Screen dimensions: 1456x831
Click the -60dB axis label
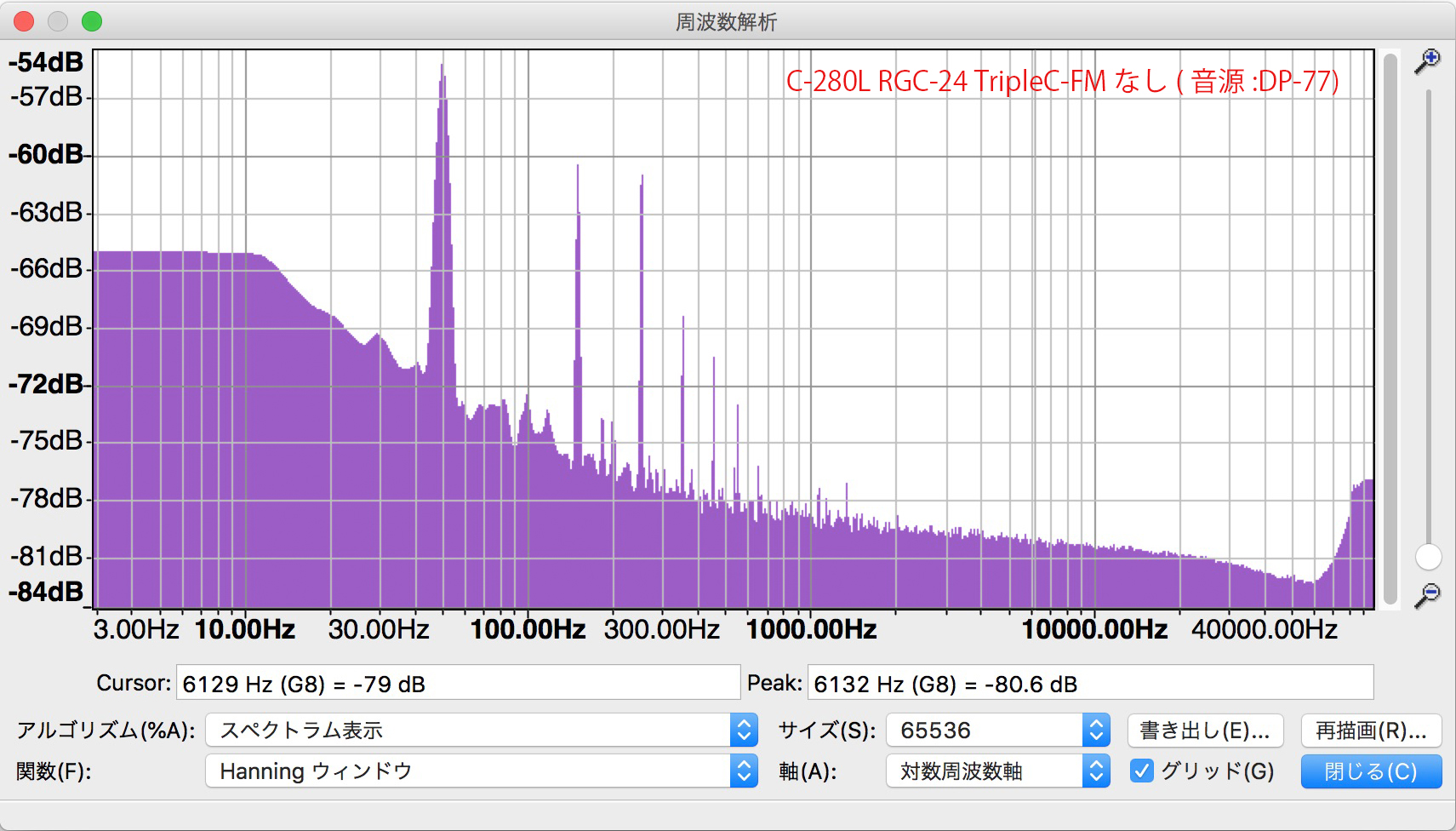click(x=46, y=154)
